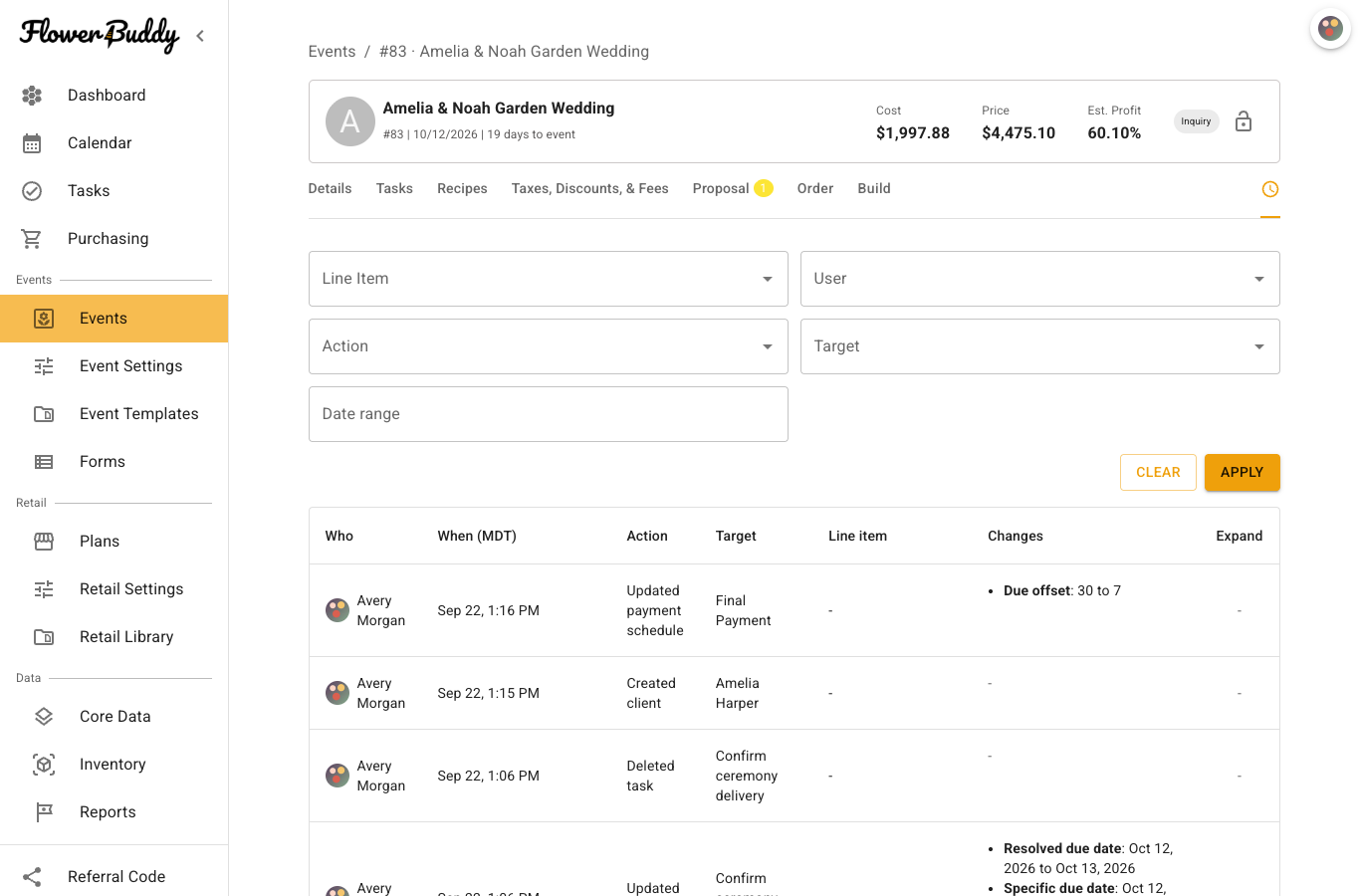
Task: Click the Events flower icon
Action: (44, 319)
